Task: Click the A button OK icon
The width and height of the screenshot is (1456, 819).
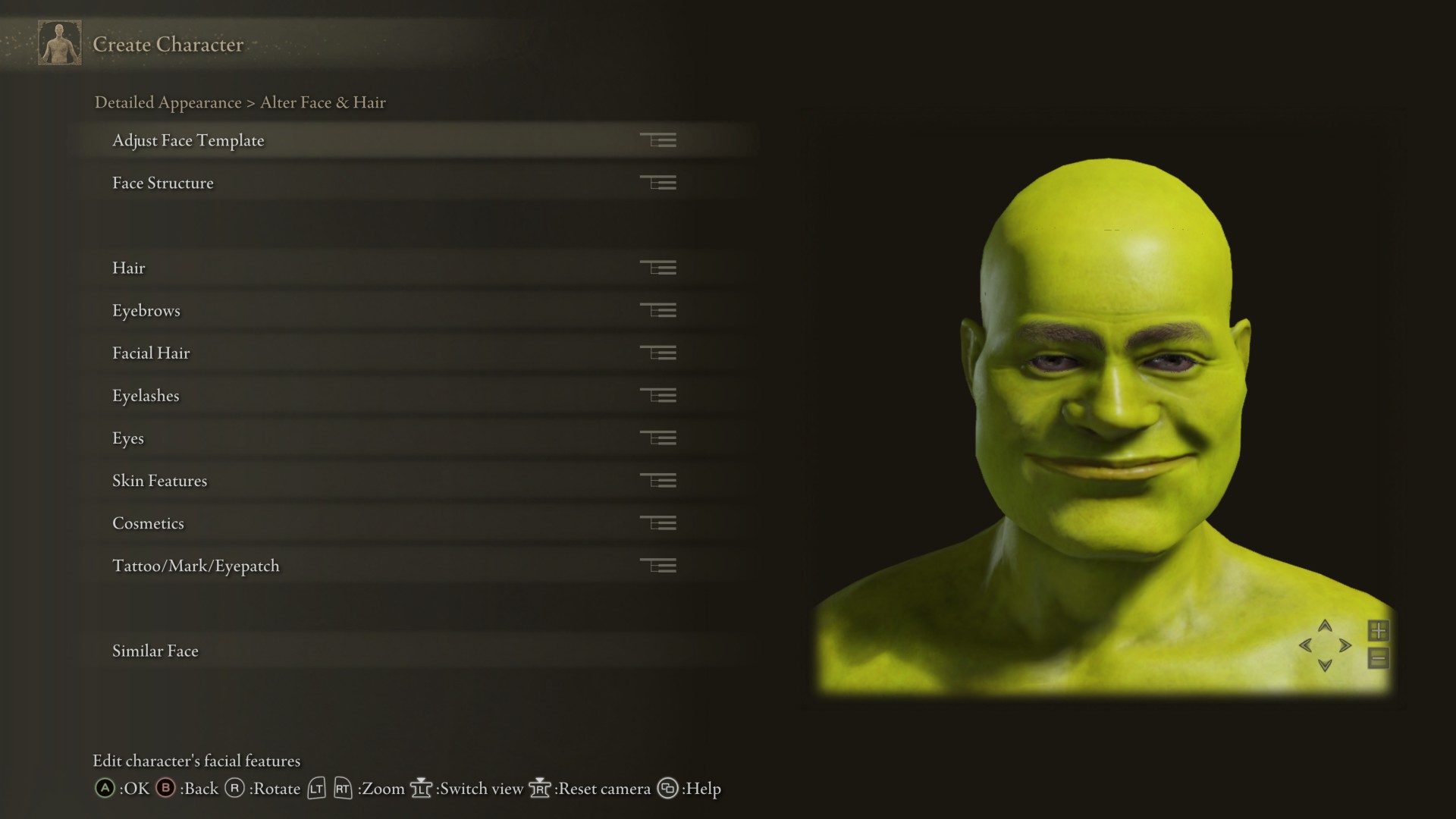Action: tap(105, 788)
